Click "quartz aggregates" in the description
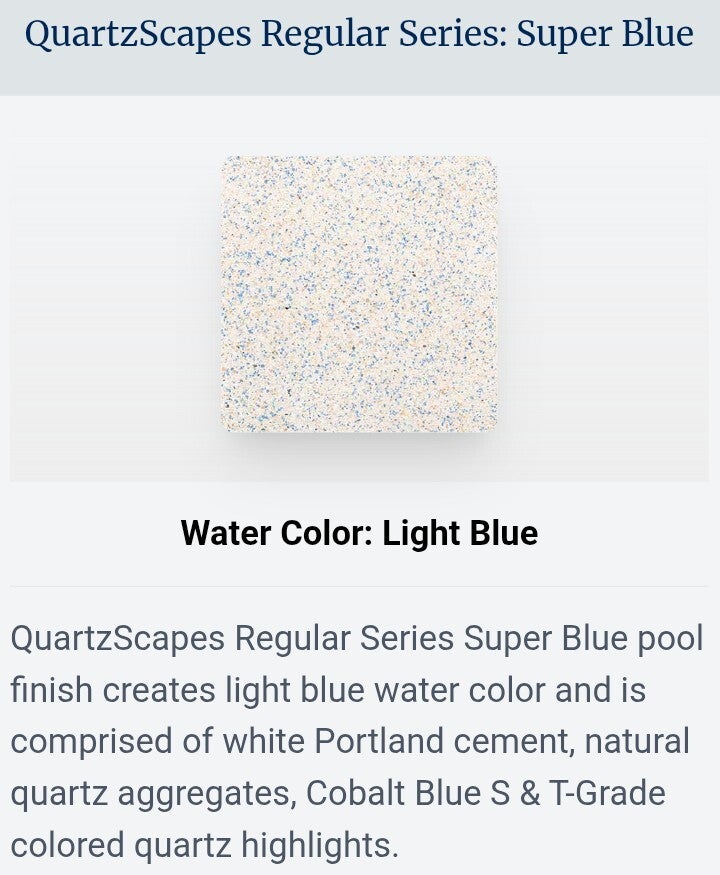 pos(153,795)
